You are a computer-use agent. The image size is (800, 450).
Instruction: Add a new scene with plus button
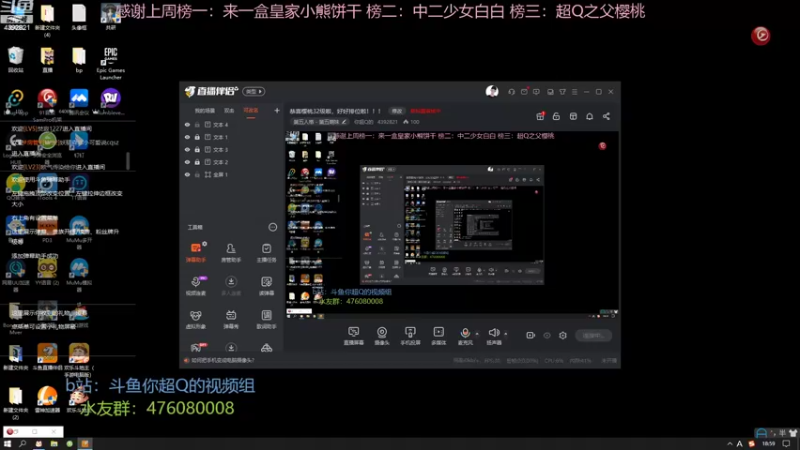coord(277,110)
